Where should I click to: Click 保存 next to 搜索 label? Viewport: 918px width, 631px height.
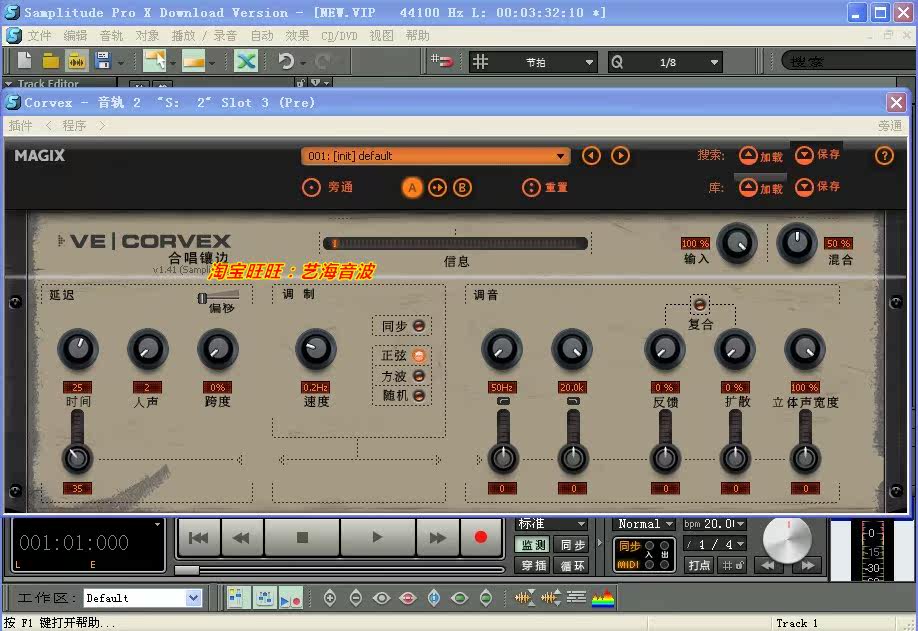coord(818,155)
